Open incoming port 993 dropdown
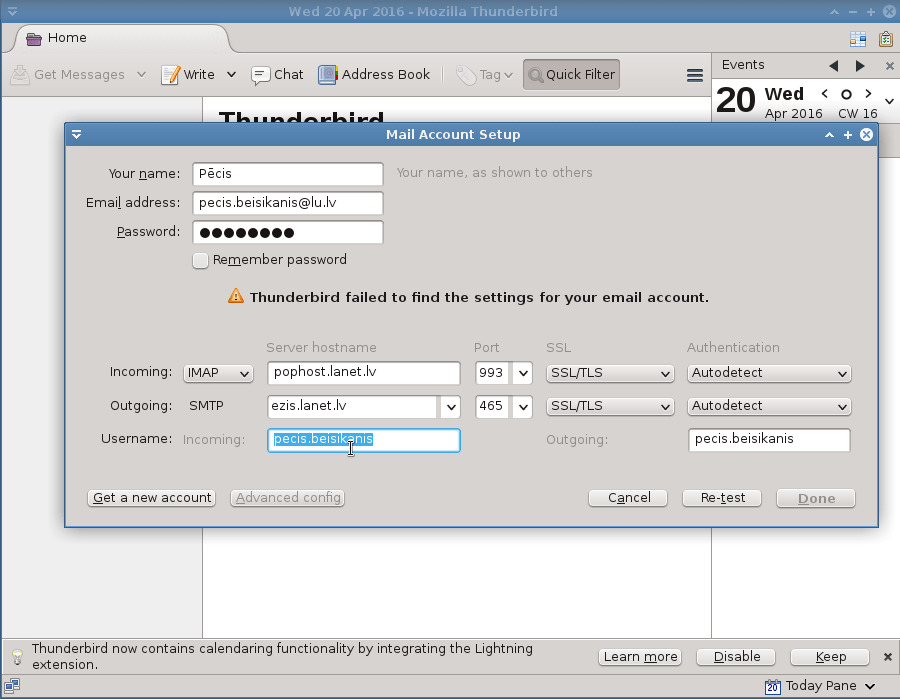Screen dimensions: 900x699 point(523,373)
